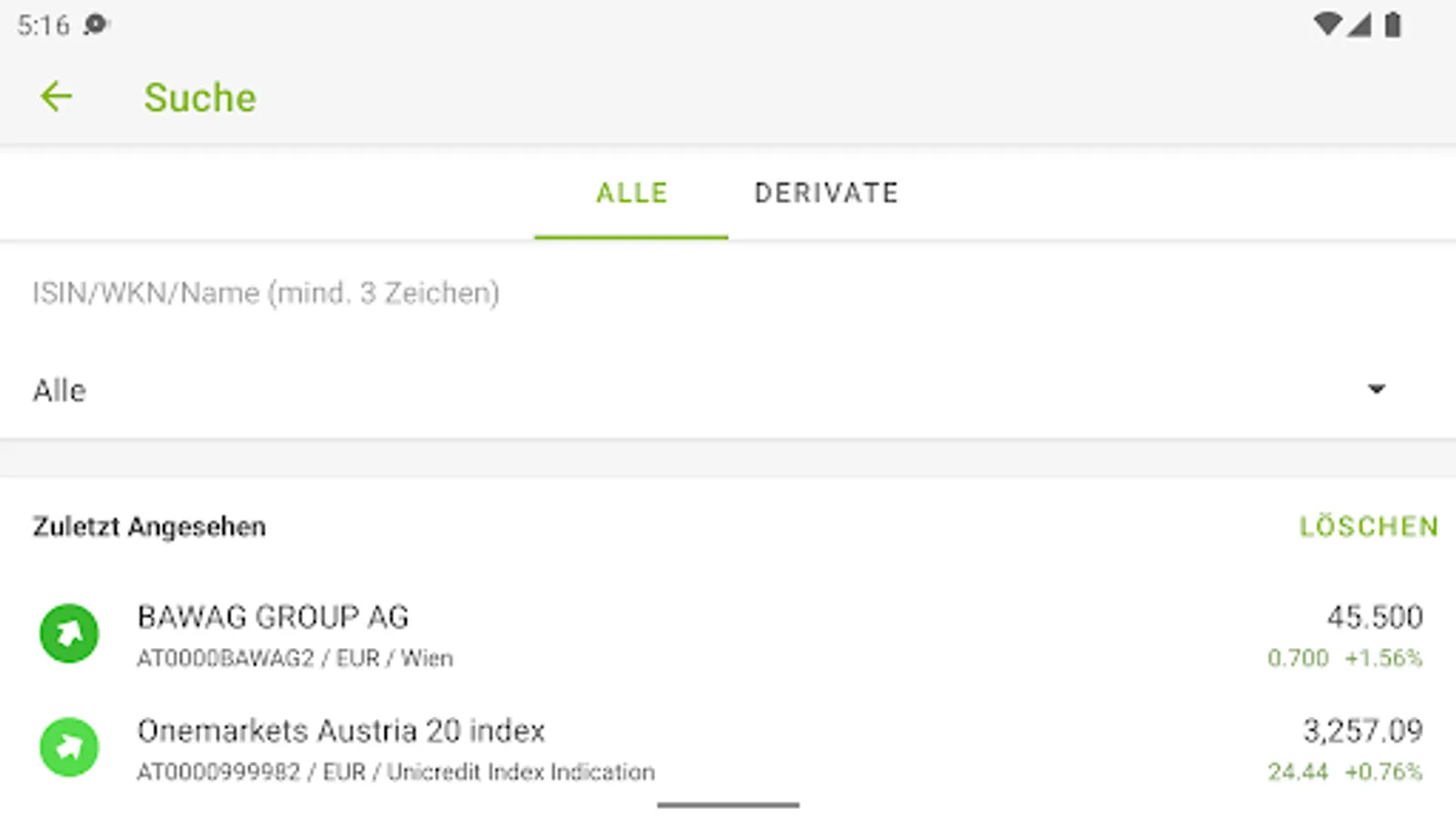Tap BAWAG price 45.500
1456x819 pixels.
coord(1374,618)
